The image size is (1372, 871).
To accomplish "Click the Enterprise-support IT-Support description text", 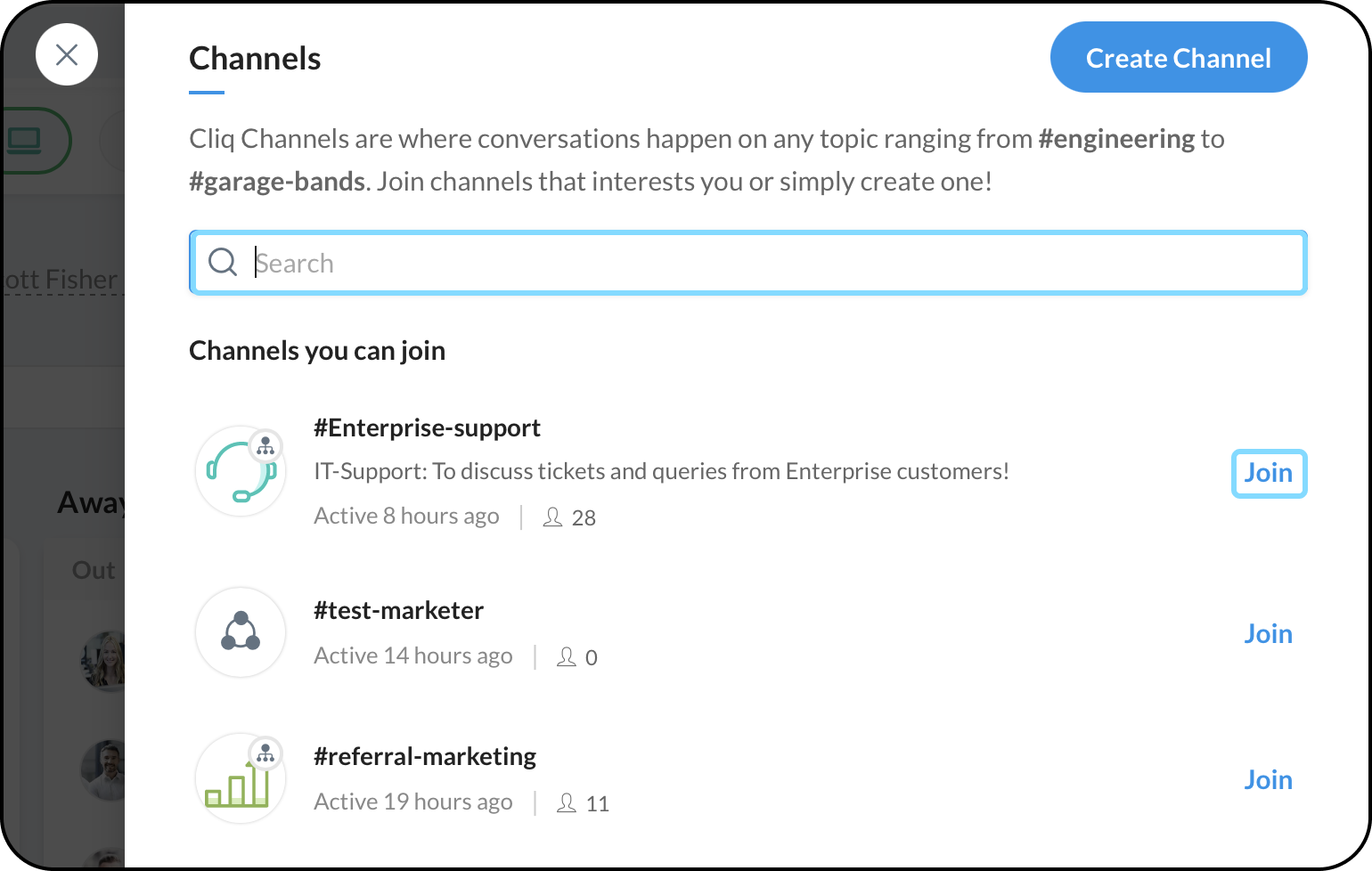I will (661, 471).
